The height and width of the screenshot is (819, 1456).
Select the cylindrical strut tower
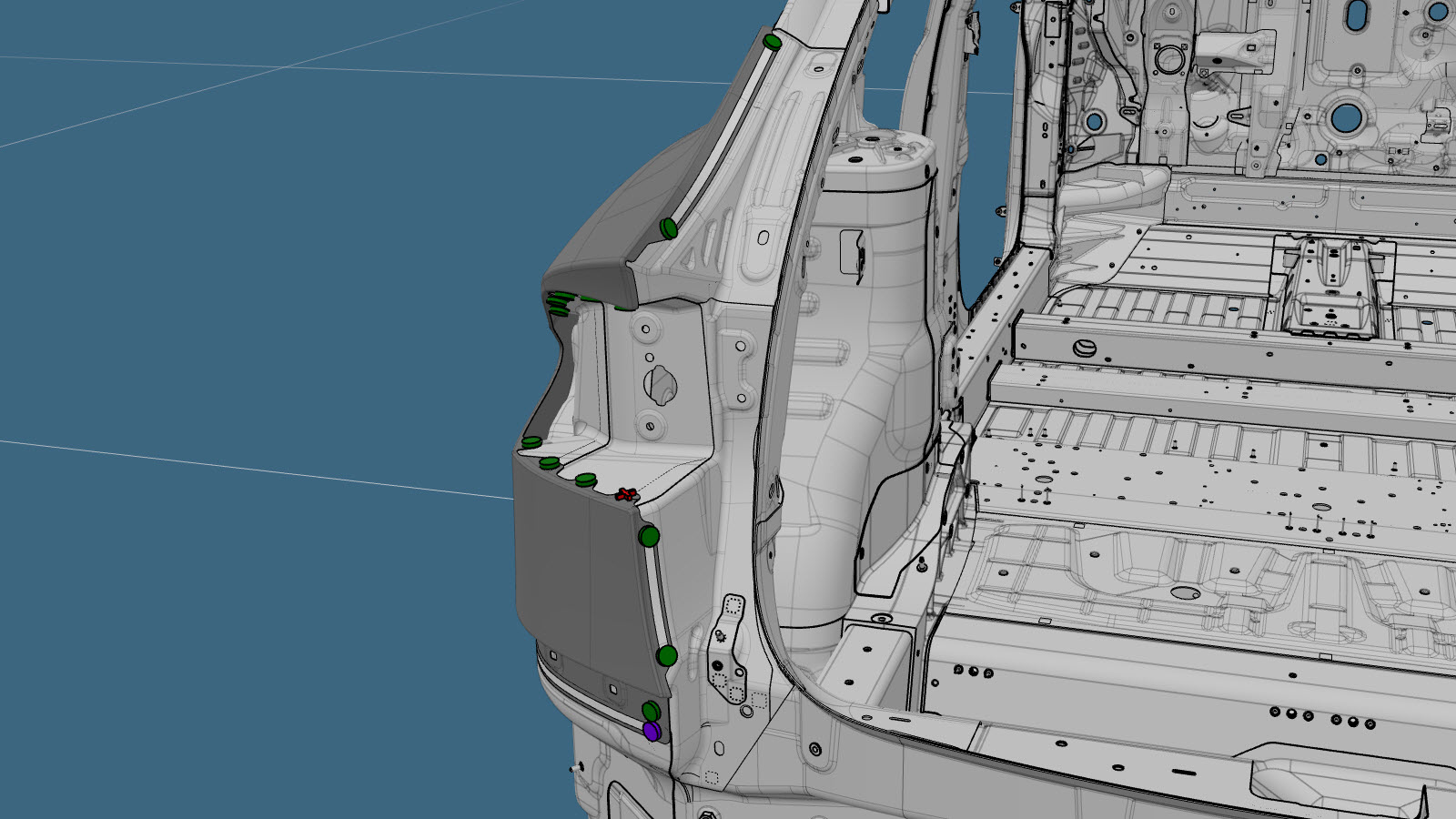coord(874,364)
